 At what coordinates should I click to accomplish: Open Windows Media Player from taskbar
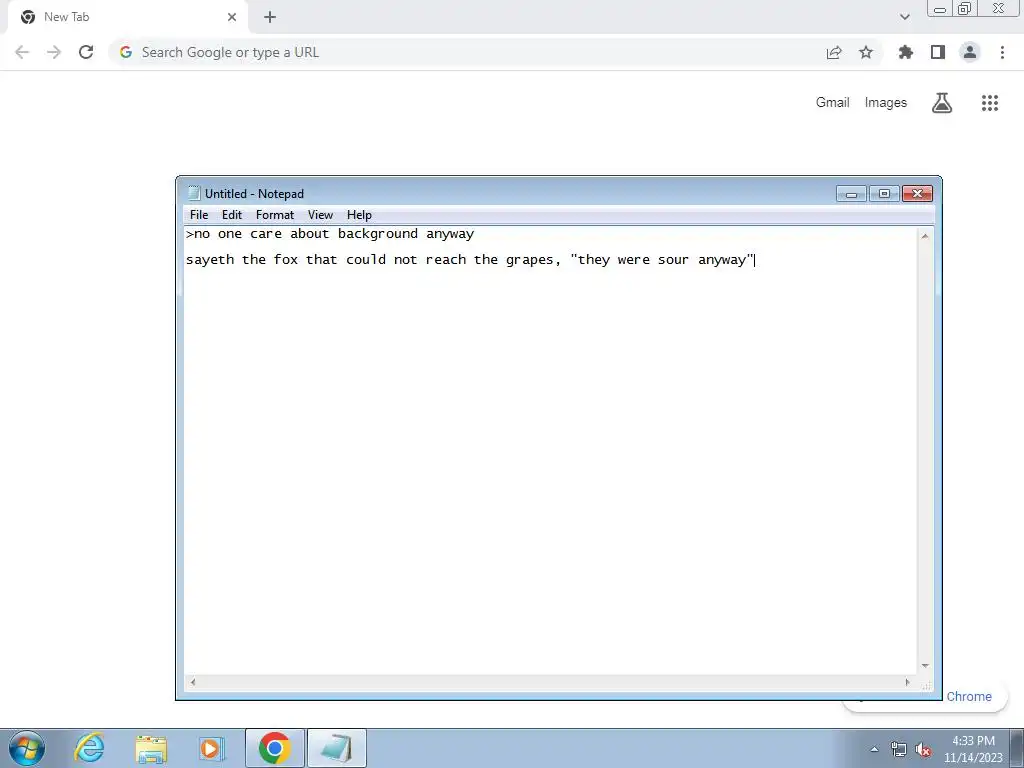(212, 748)
